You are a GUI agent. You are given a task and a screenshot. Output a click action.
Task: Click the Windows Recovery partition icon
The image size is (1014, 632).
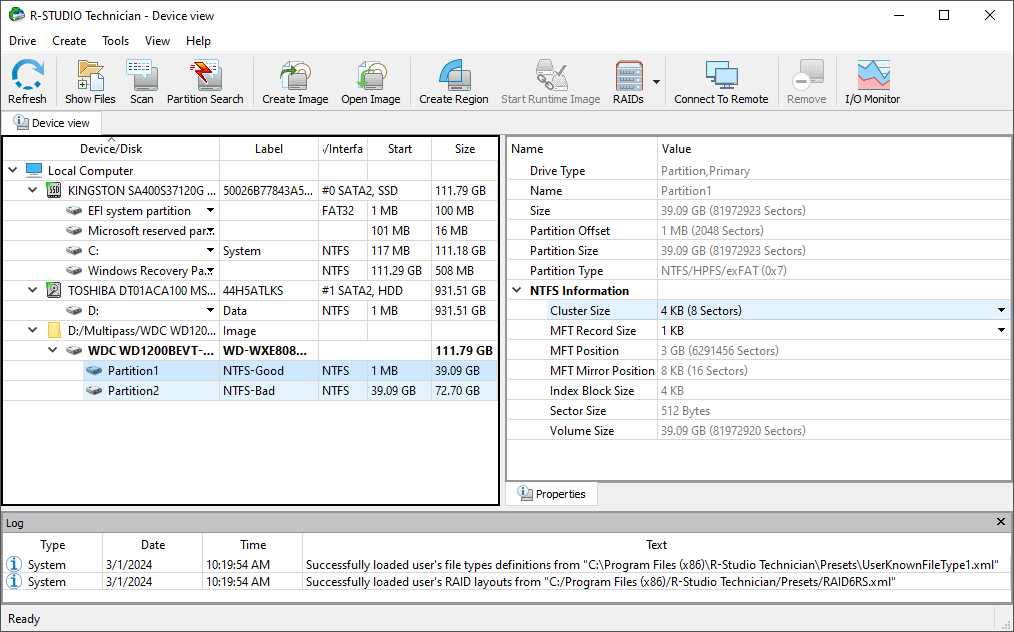click(74, 271)
